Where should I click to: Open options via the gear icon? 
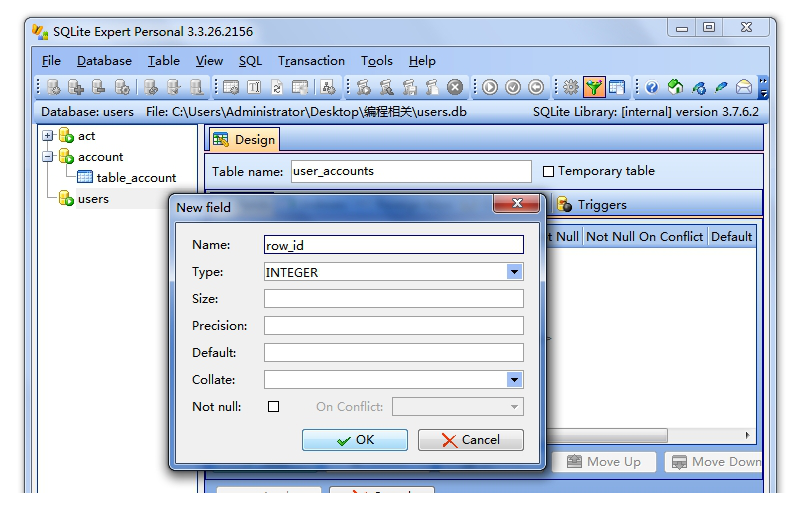571,88
